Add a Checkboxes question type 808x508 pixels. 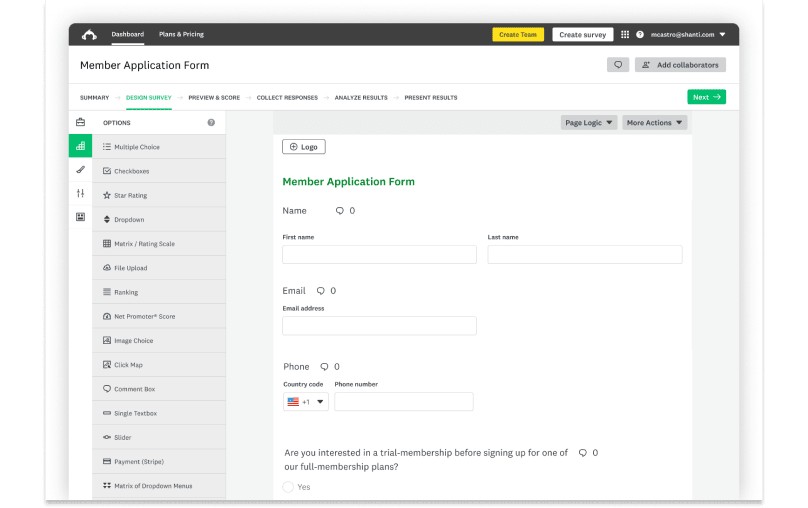pyautogui.click(x=130, y=171)
